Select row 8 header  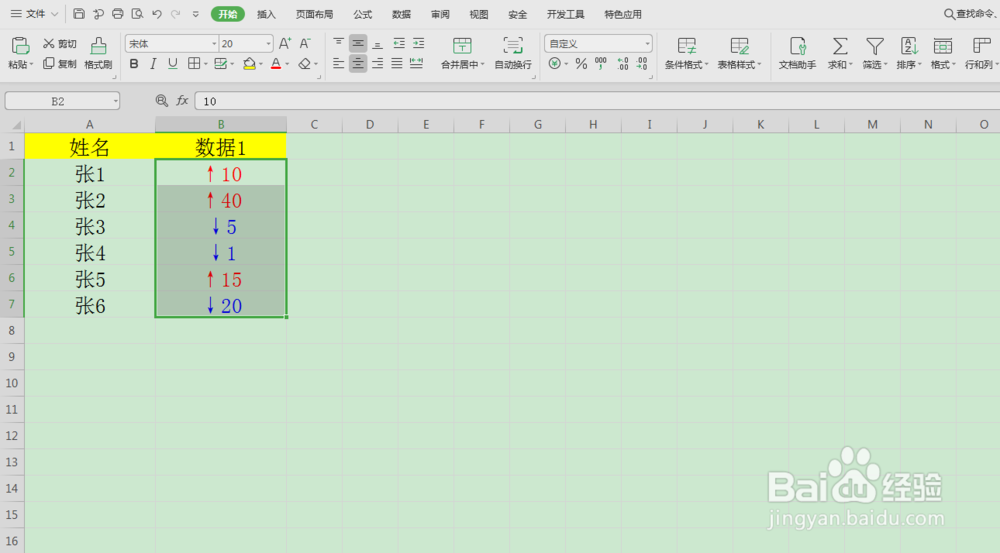tap(12, 330)
